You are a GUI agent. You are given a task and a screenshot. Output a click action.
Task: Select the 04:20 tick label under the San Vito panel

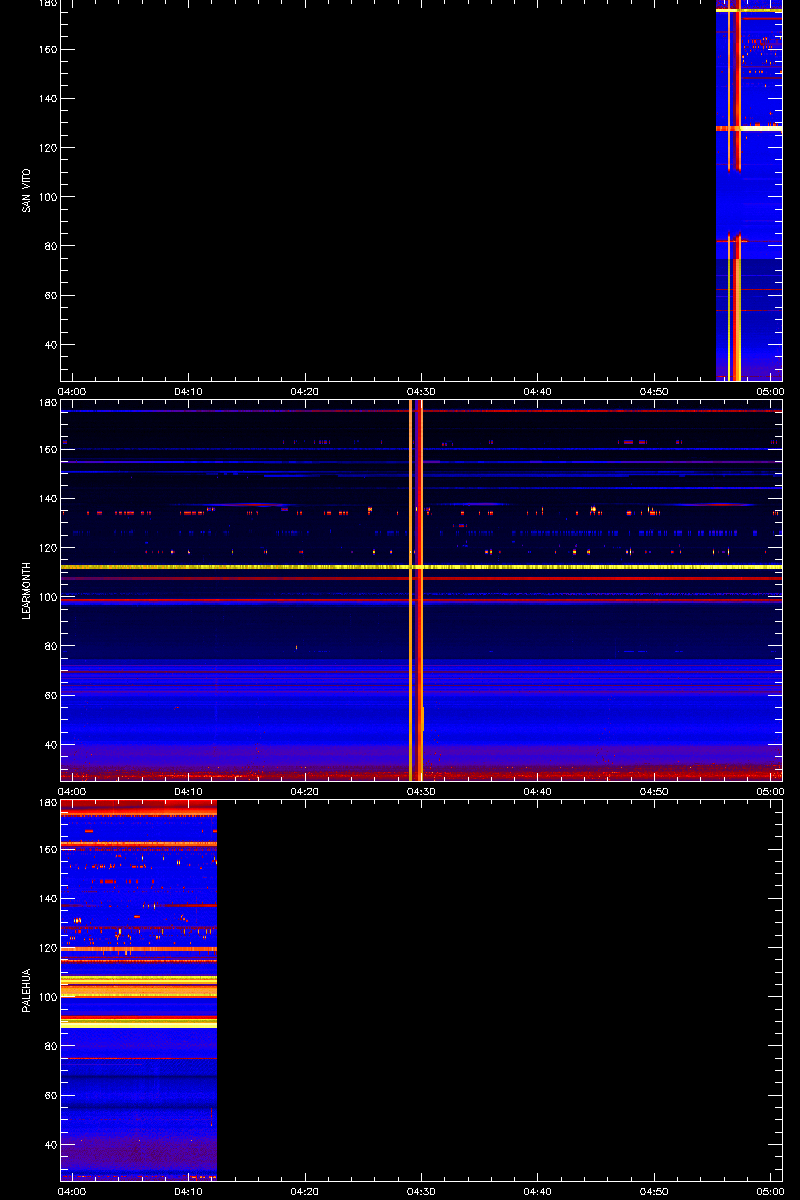305,391
